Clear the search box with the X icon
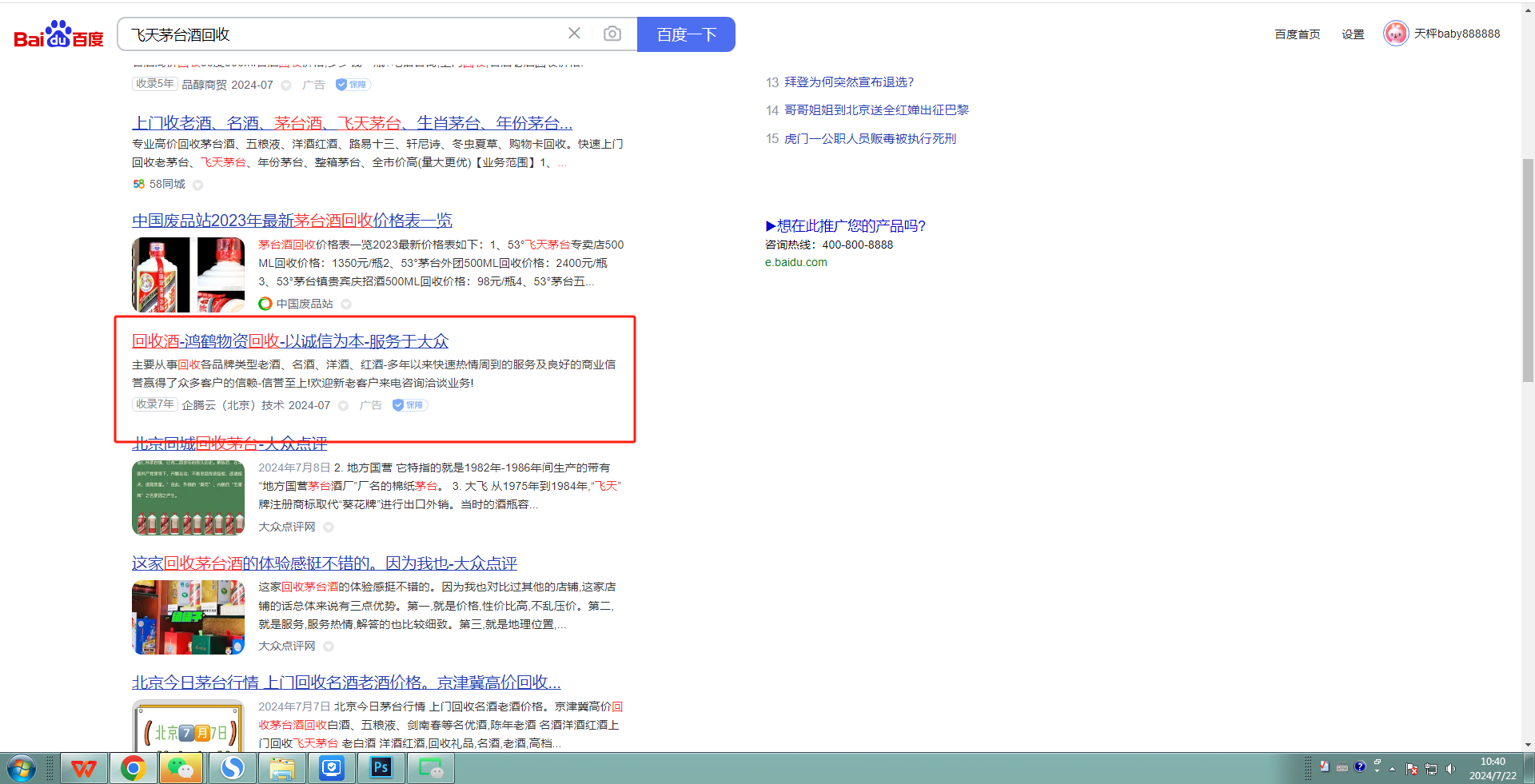 point(574,34)
